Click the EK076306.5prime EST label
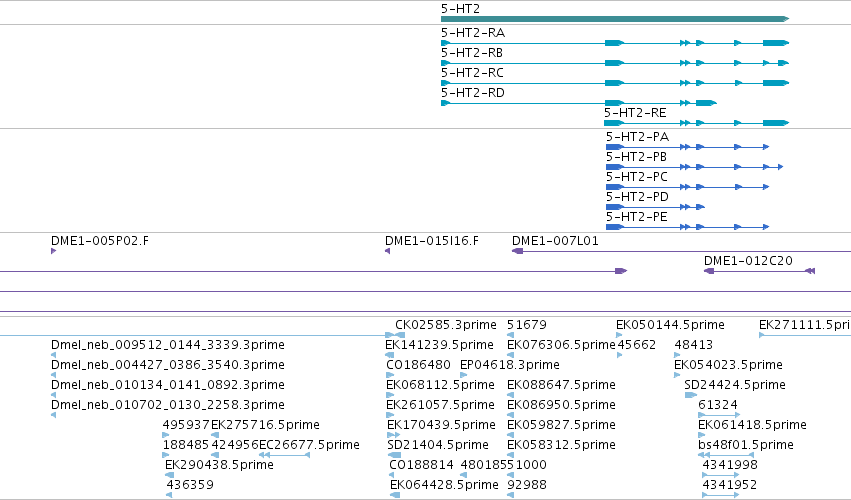The image size is (851, 500). (561, 345)
